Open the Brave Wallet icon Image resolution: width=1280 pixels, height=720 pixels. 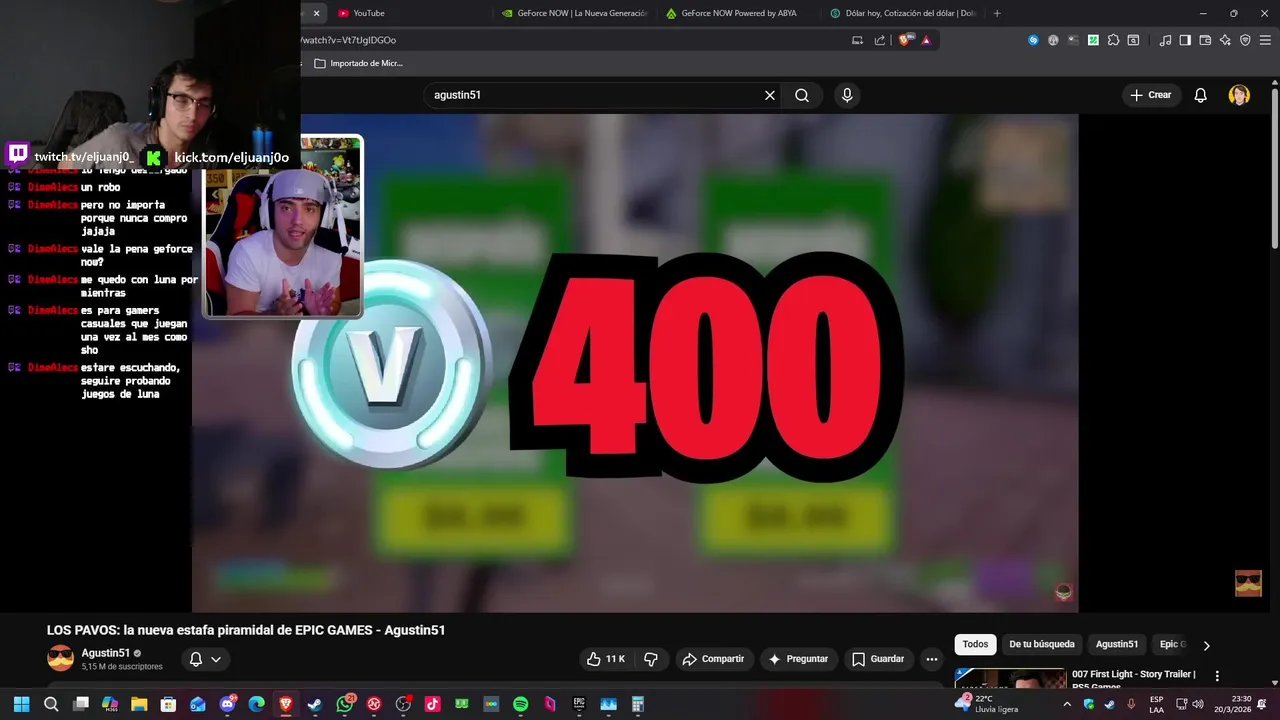pyautogui.click(x=1205, y=40)
